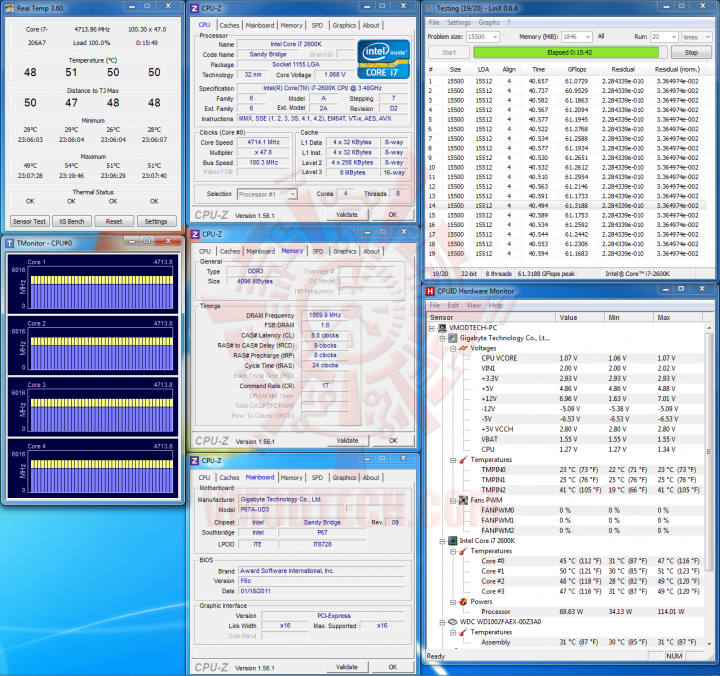Collapse the Fans PWM tree node
The width and height of the screenshot is (720, 676).
[453, 501]
